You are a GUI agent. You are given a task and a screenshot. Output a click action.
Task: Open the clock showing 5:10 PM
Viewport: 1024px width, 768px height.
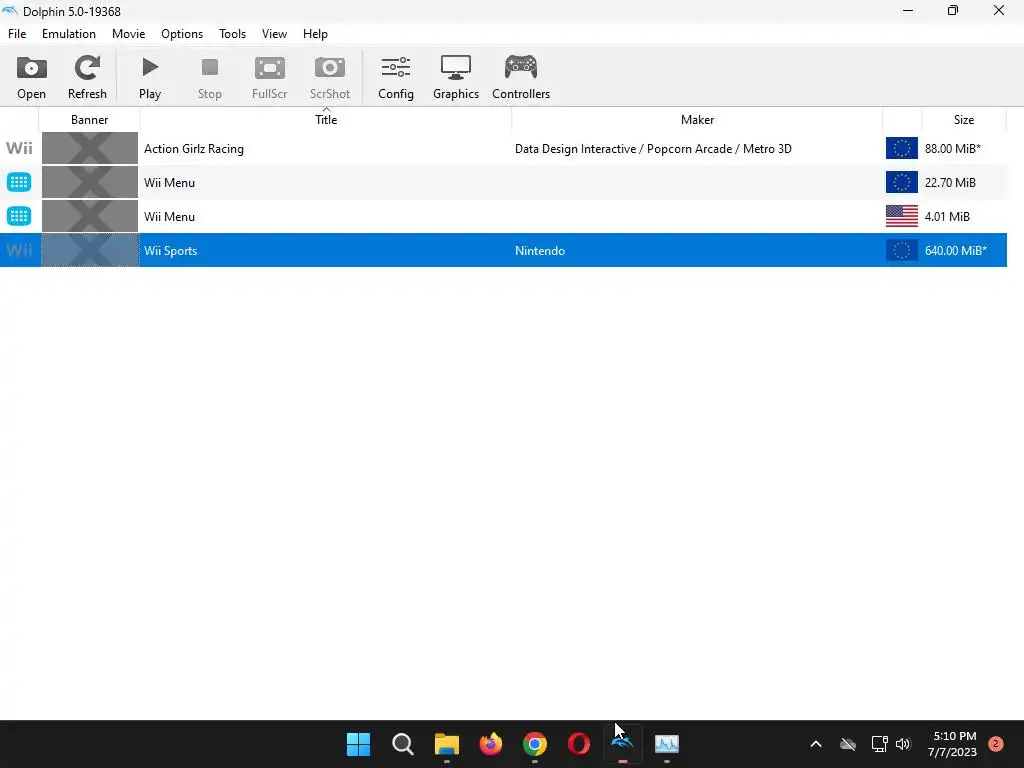coord(952,744)
